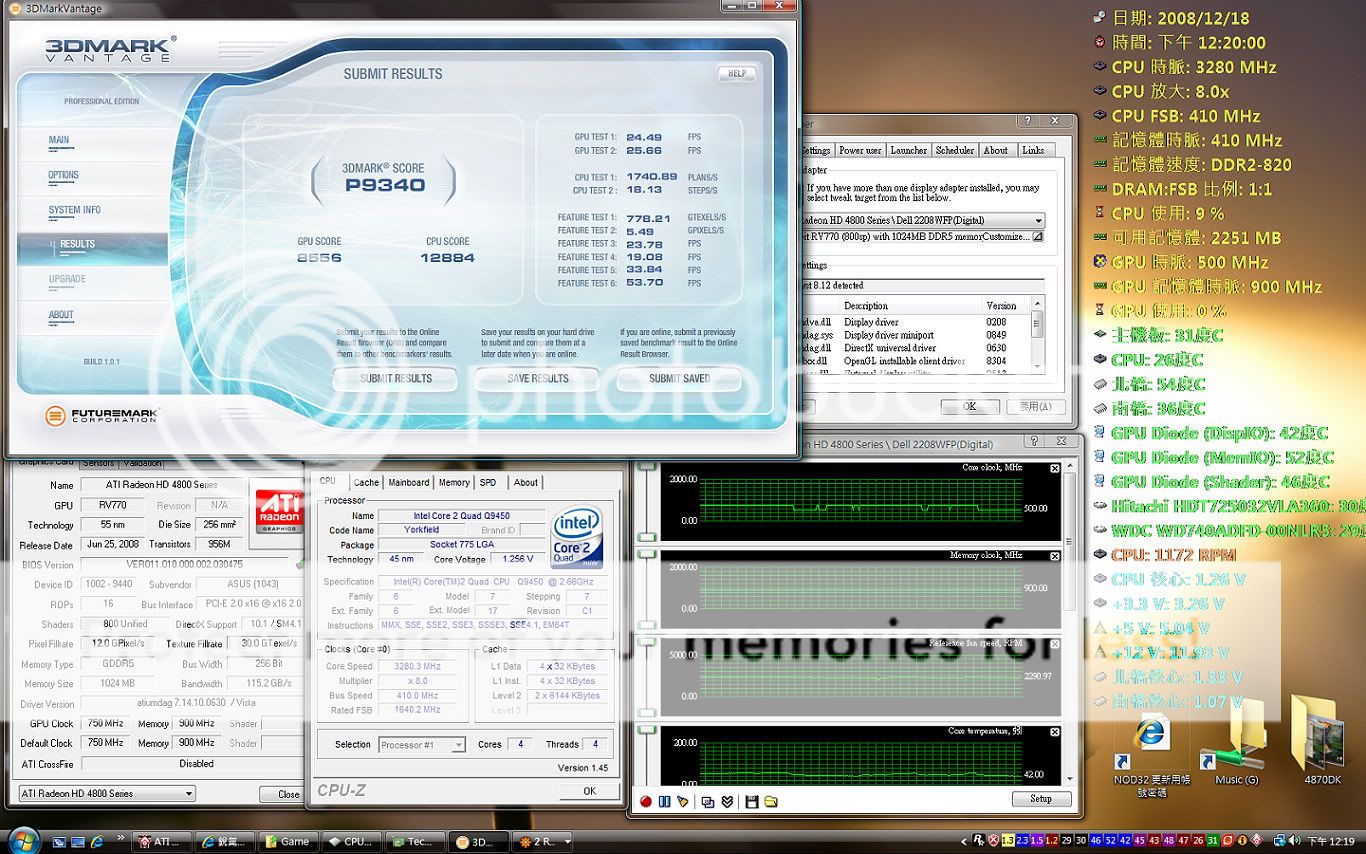
Task: Expand the display adapter dropdown in RivaTuner
Action: point(1039,221)
